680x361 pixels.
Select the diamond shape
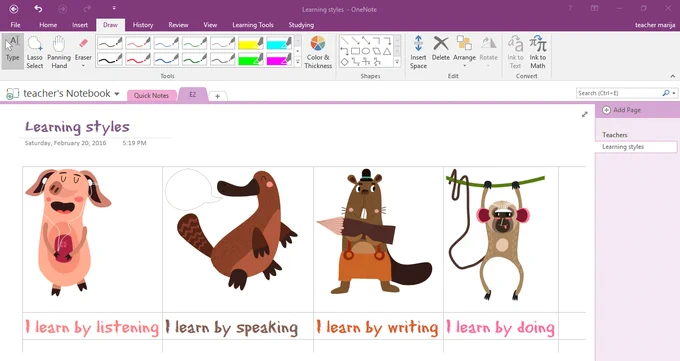(x=345, y=62)
